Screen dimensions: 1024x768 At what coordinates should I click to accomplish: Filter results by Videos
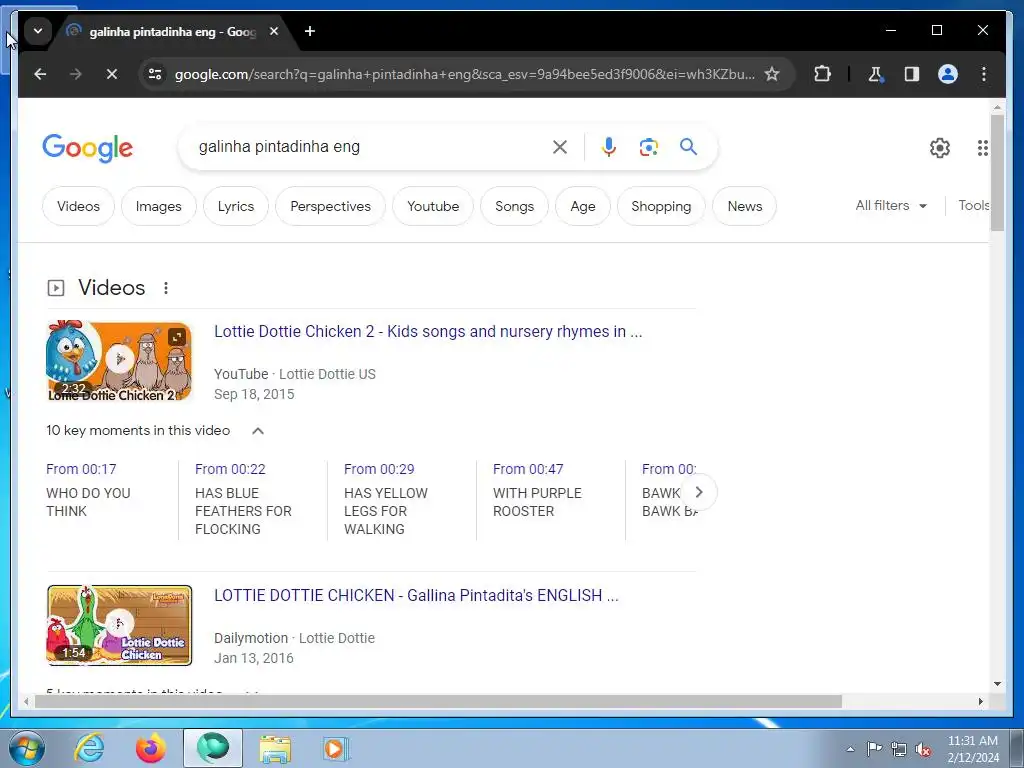[x=78, y=206]
